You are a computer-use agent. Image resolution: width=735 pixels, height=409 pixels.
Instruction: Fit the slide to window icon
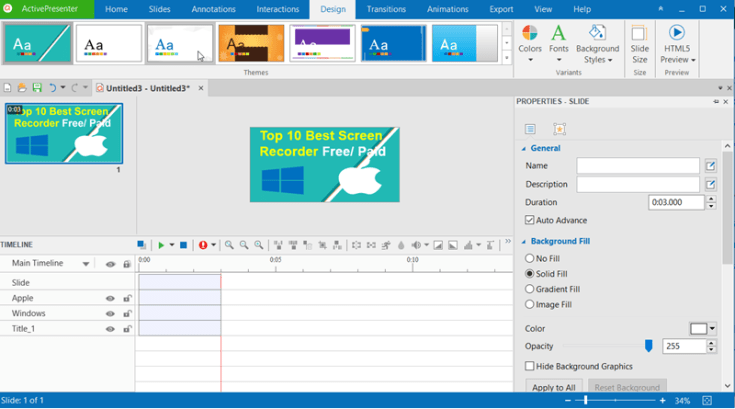pyautogui.click(x=707, y=401)
